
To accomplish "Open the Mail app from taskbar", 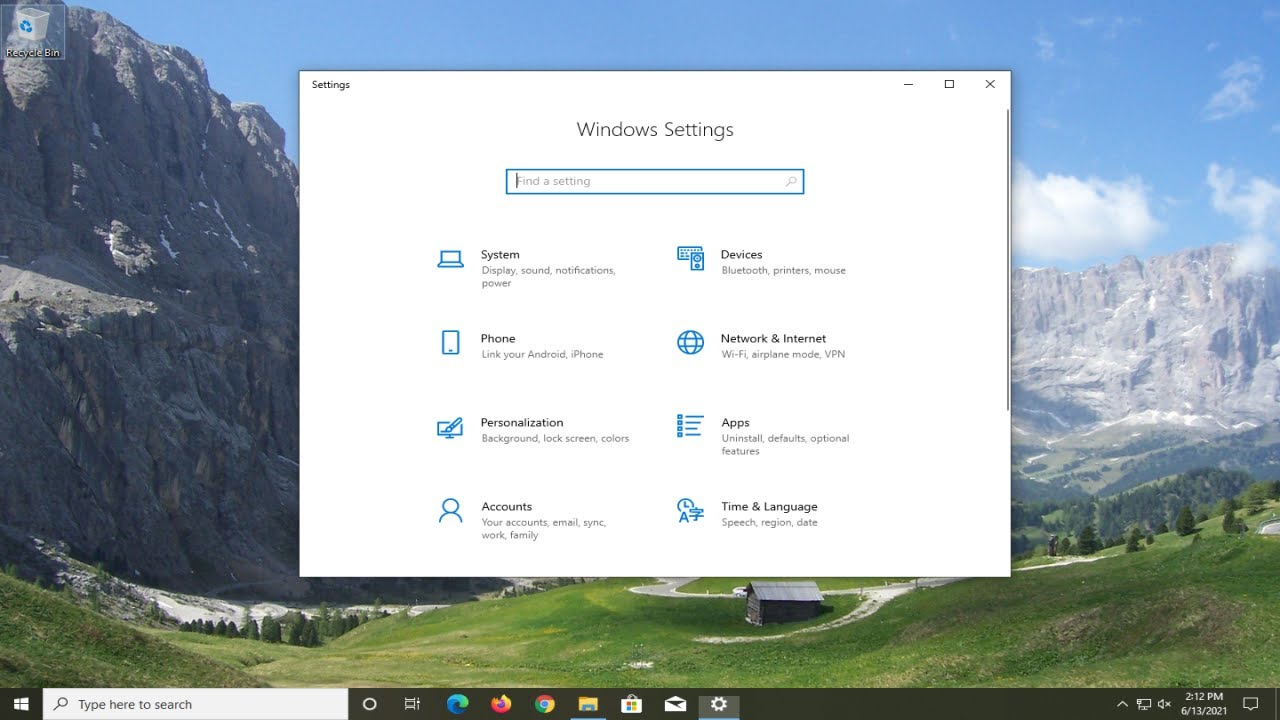I will tap(675, 704).
